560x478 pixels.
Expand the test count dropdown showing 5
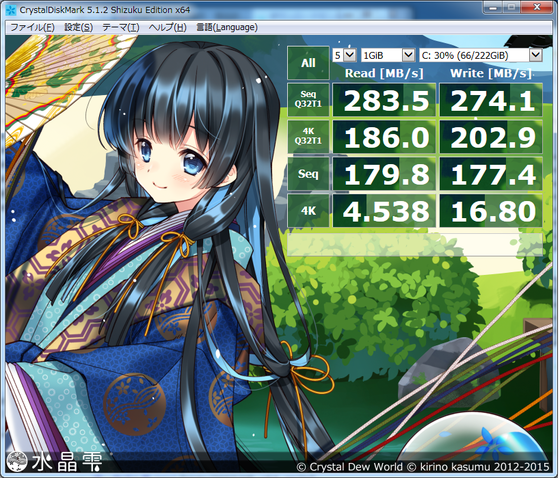coord(344,55)
